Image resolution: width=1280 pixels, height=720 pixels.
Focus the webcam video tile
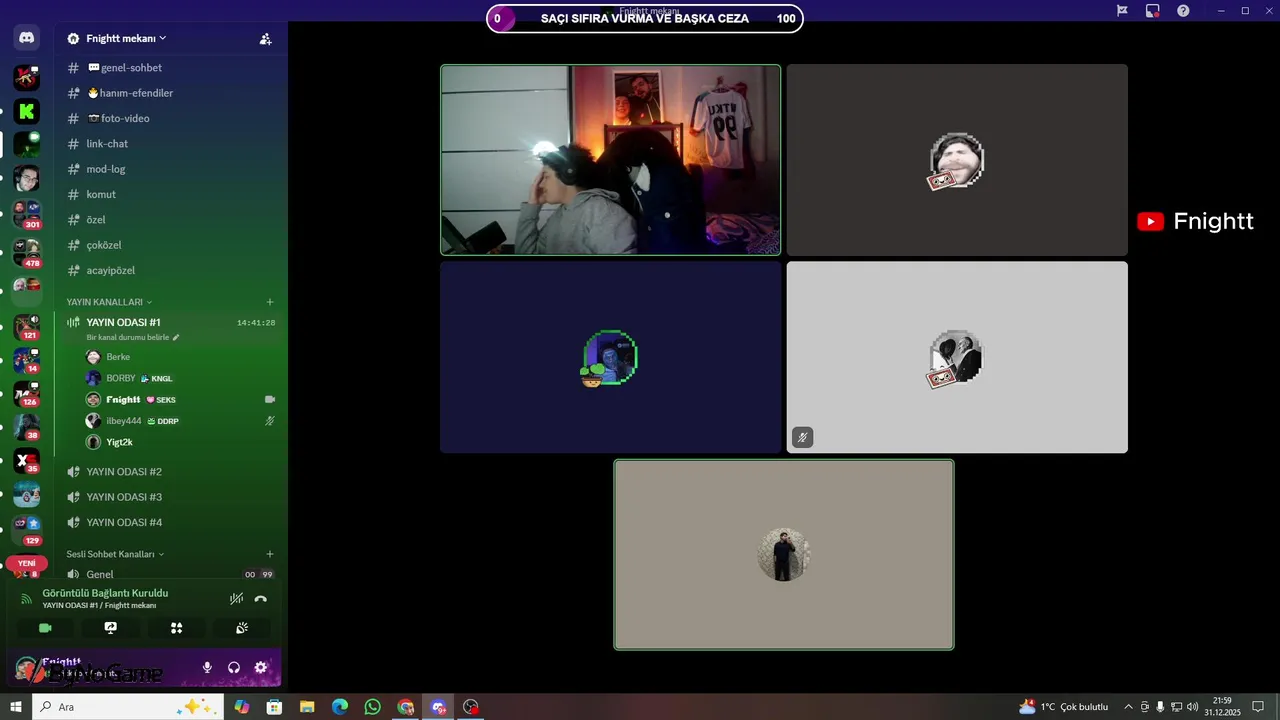tap(610, 160)
